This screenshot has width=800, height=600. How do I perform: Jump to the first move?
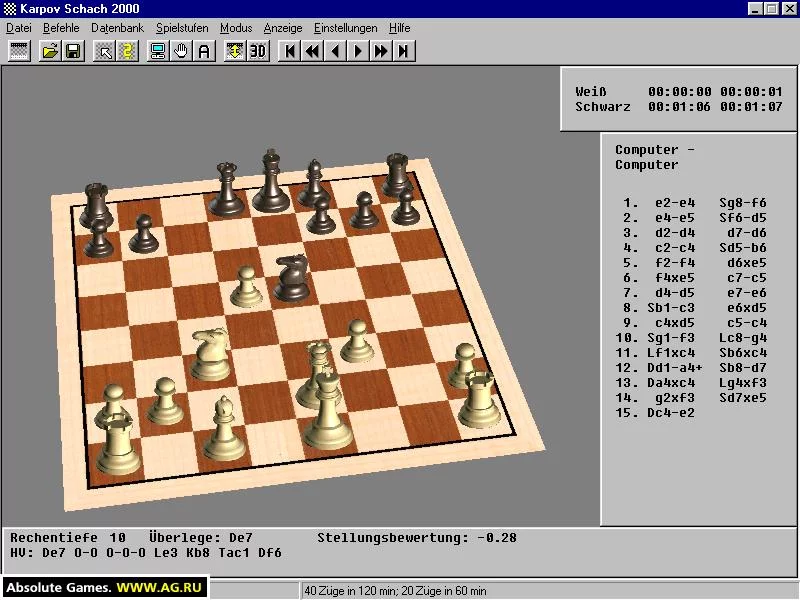click(290, 51)
